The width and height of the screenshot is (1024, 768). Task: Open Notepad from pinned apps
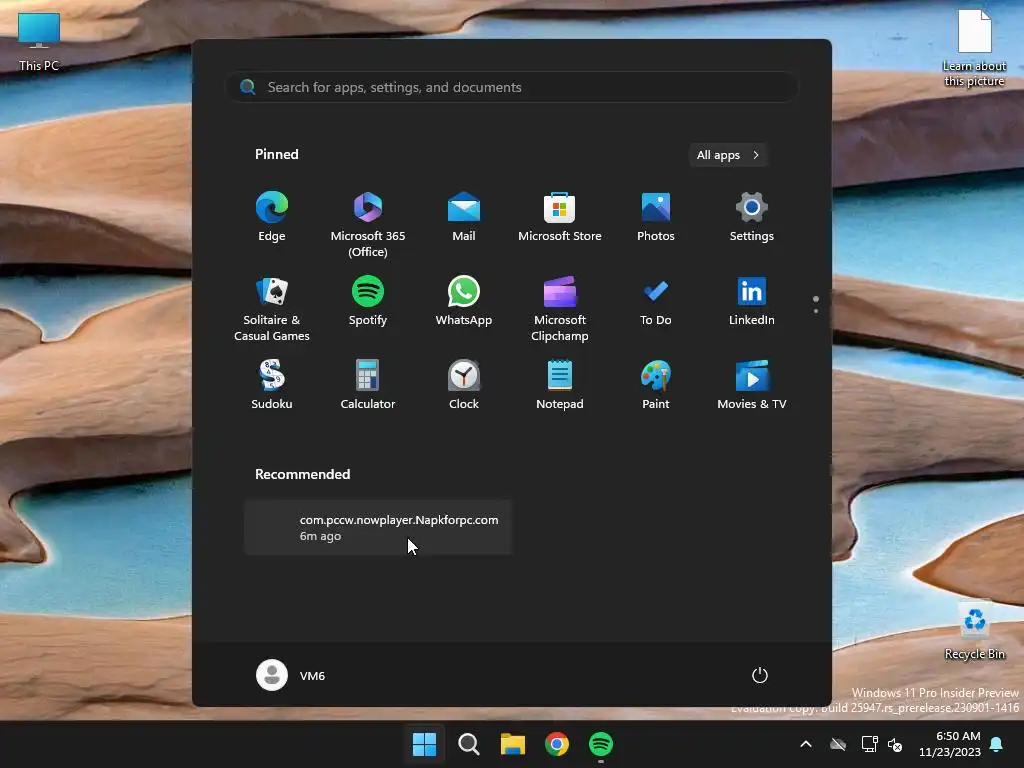(560, 385)
